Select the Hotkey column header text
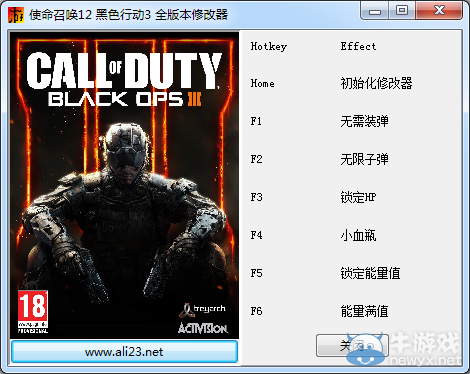The height and width of the screenshot is (374, 470). point(269,46)
